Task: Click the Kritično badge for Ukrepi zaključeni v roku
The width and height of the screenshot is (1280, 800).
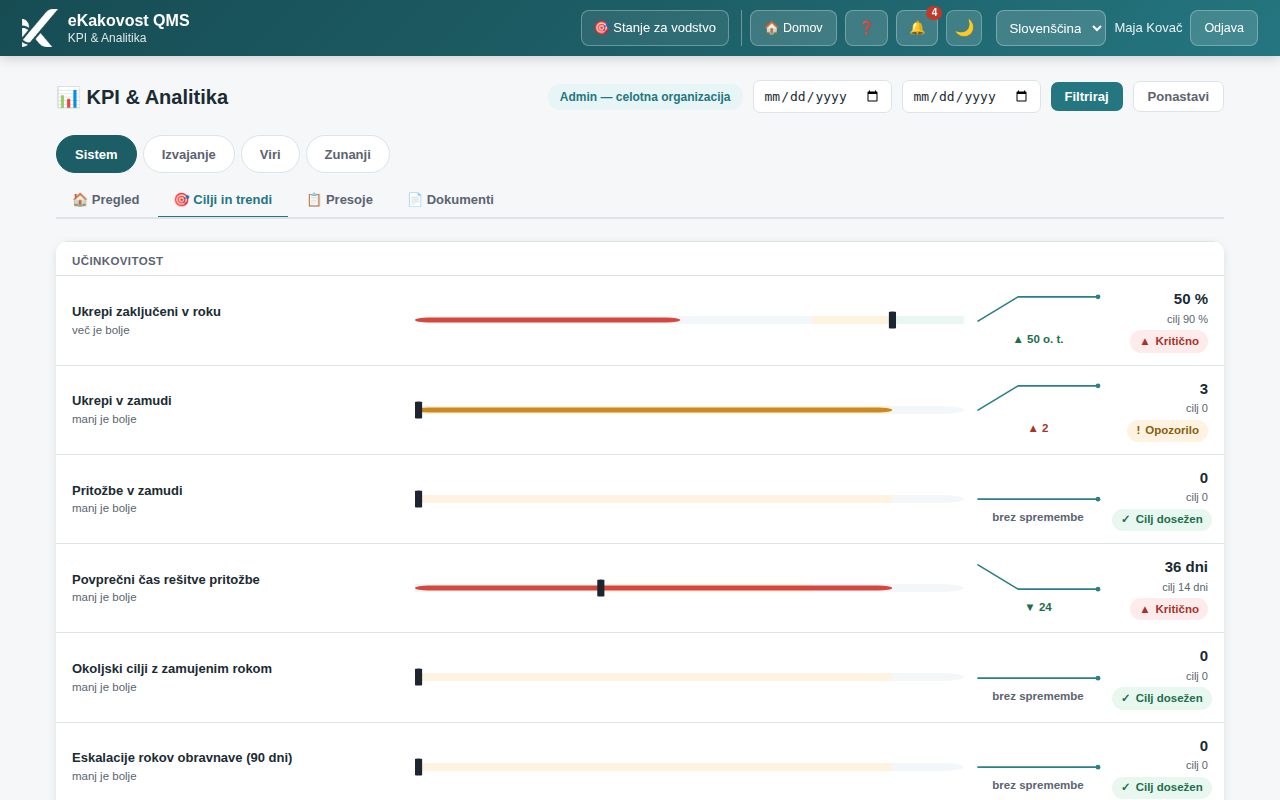Action: [x=1169, y=341]
